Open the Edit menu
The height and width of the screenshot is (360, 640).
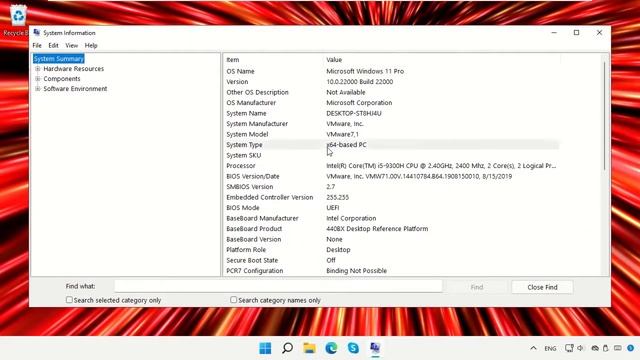[53, 45]
